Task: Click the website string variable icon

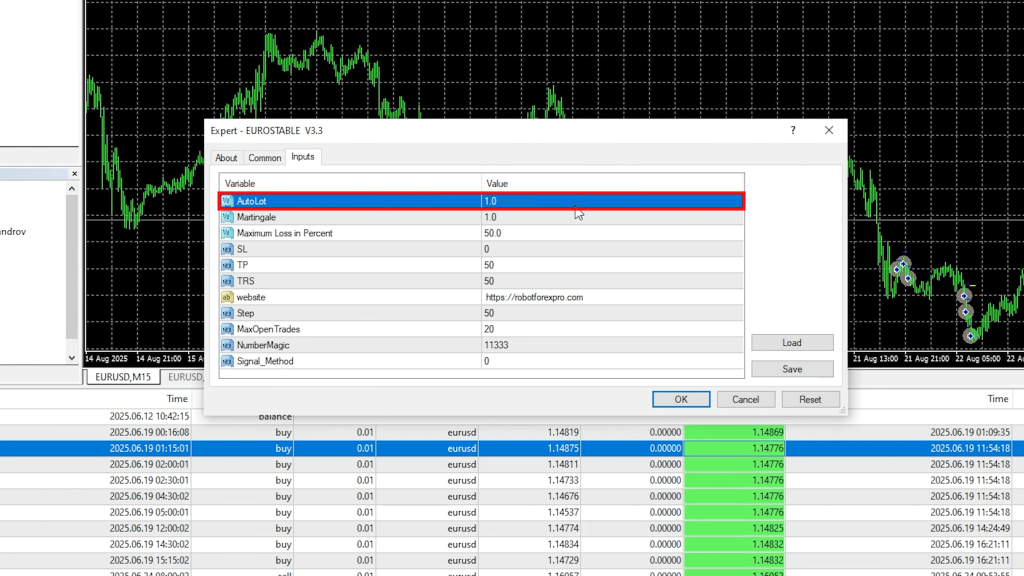Action: click(227, 297)
